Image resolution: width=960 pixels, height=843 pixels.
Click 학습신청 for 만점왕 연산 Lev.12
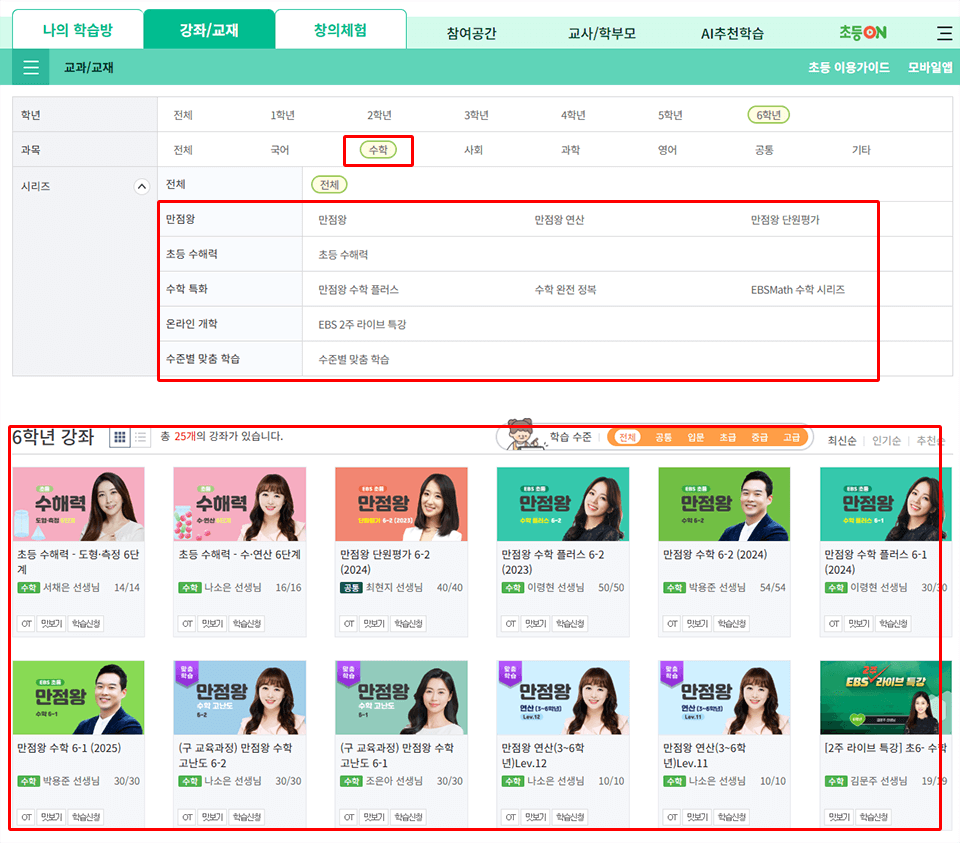pyautogui.click(x=570, y=817)
